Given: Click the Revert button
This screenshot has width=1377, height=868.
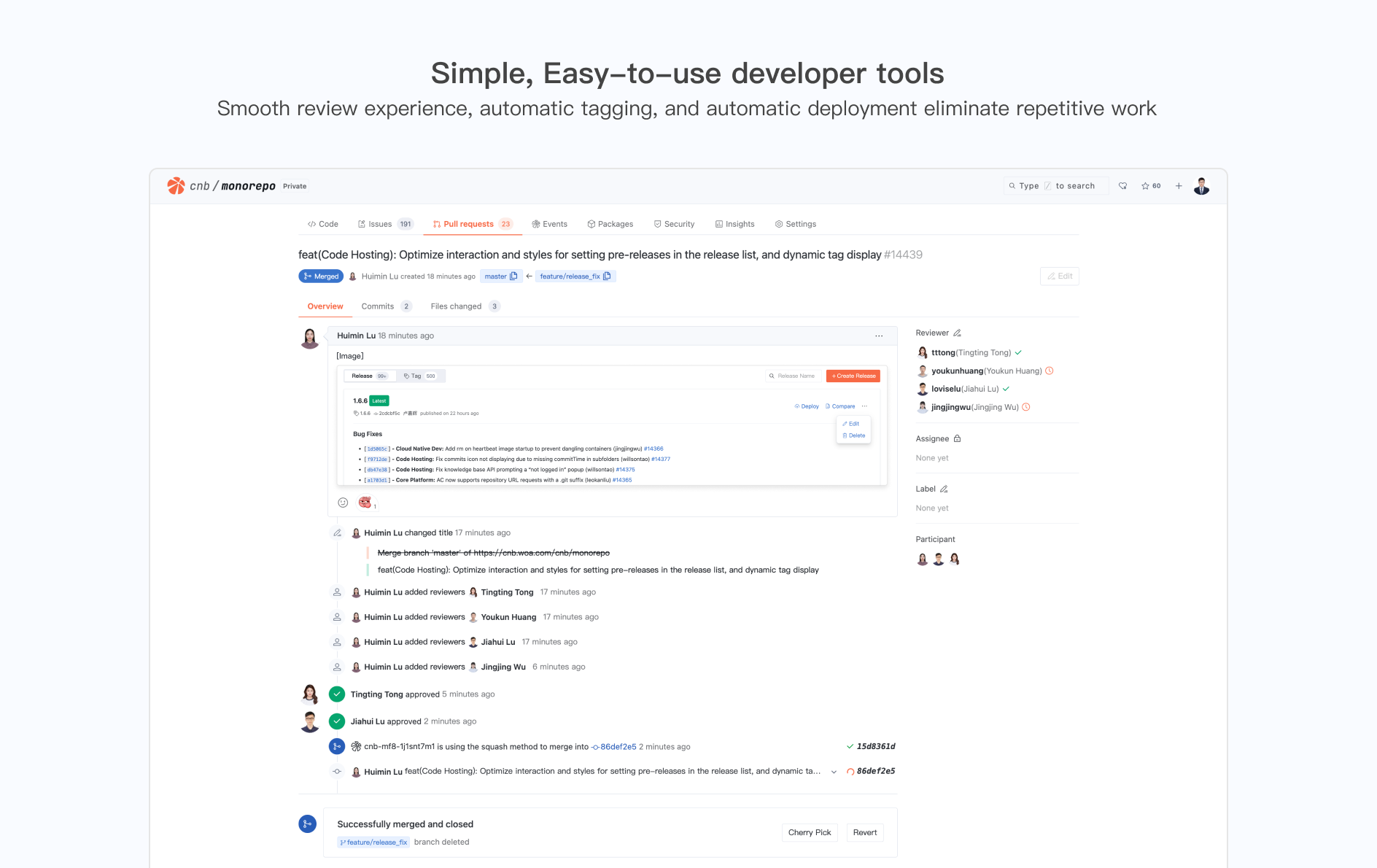Looking at the screenshot, I should (x=865, y=833).
